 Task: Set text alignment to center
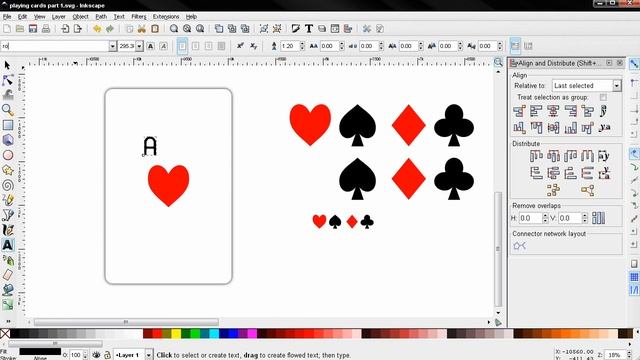[196, 46]
